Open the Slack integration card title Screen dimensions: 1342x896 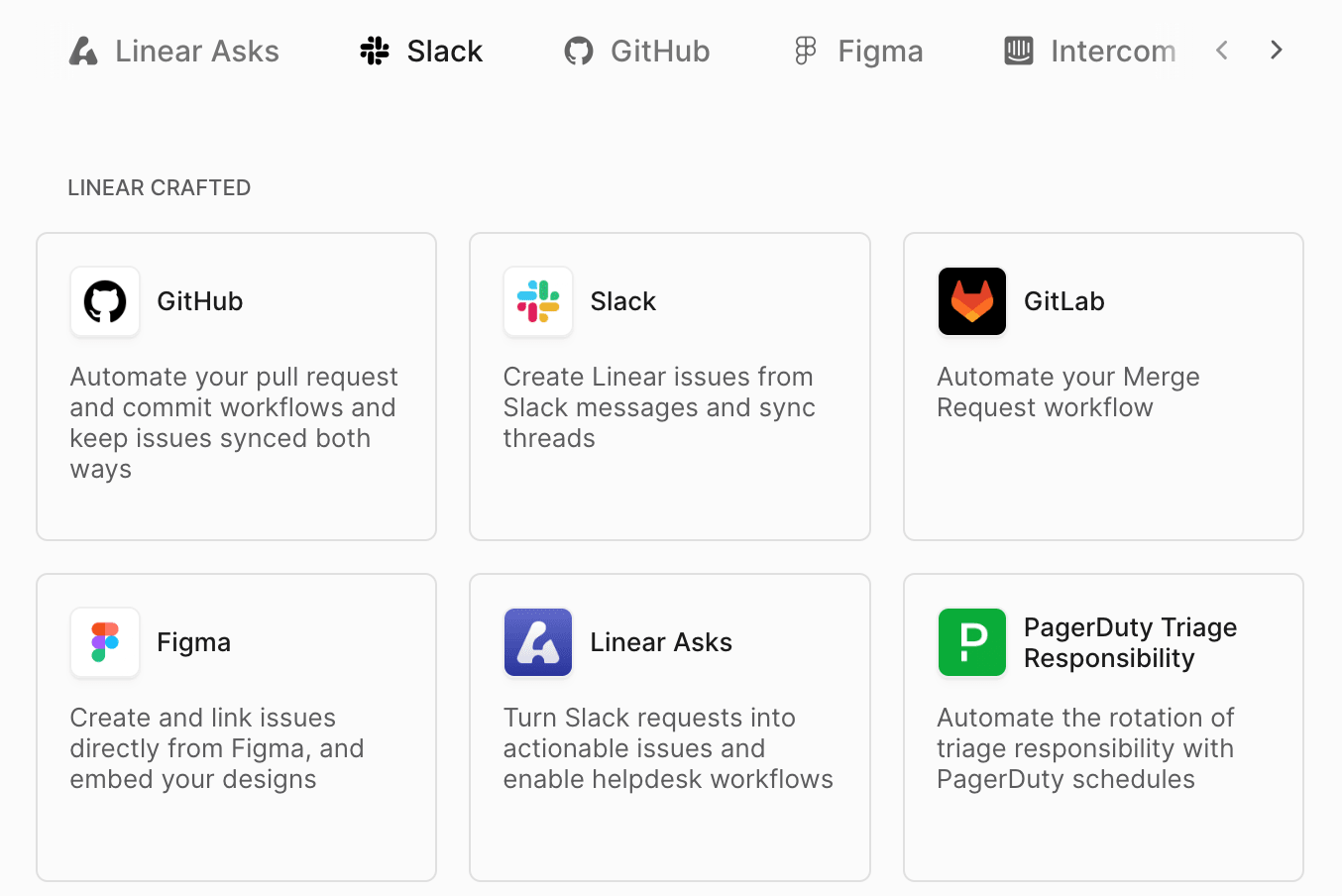(623, 301)
